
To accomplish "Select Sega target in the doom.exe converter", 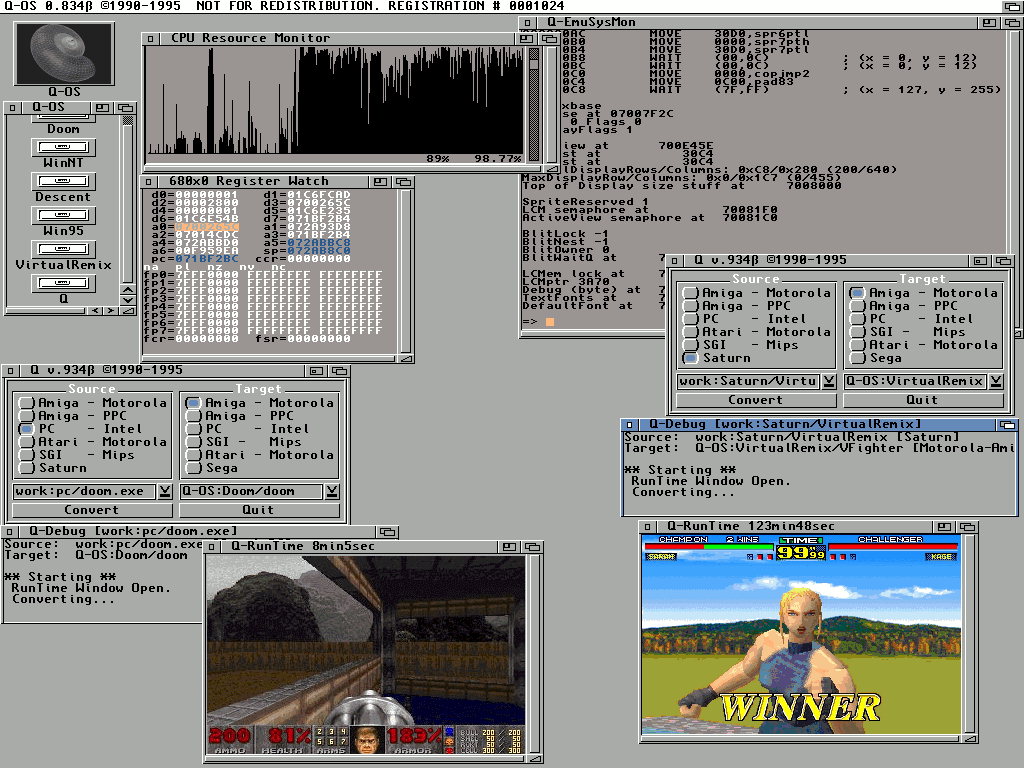I will point(193,468).
